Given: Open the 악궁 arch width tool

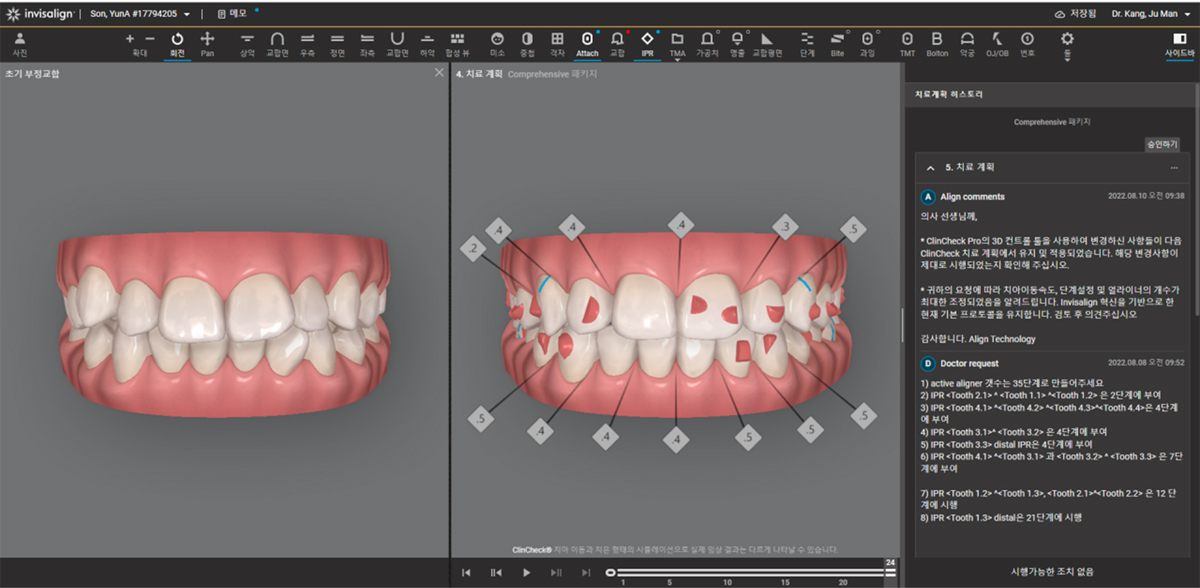Looking at the screenshot, I should point(967,43).
